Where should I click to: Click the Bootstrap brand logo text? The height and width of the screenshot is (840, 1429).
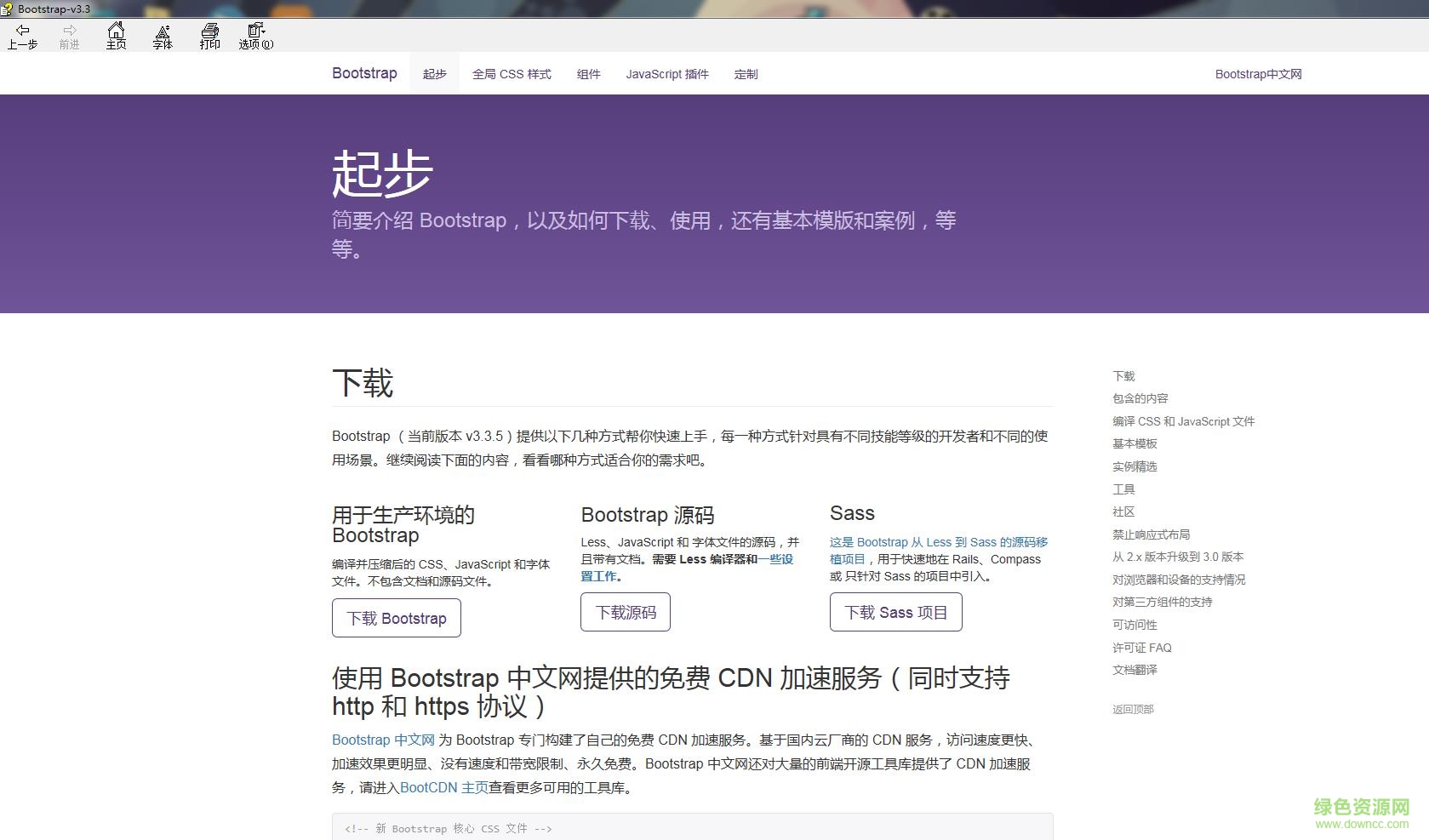[364, 73]
